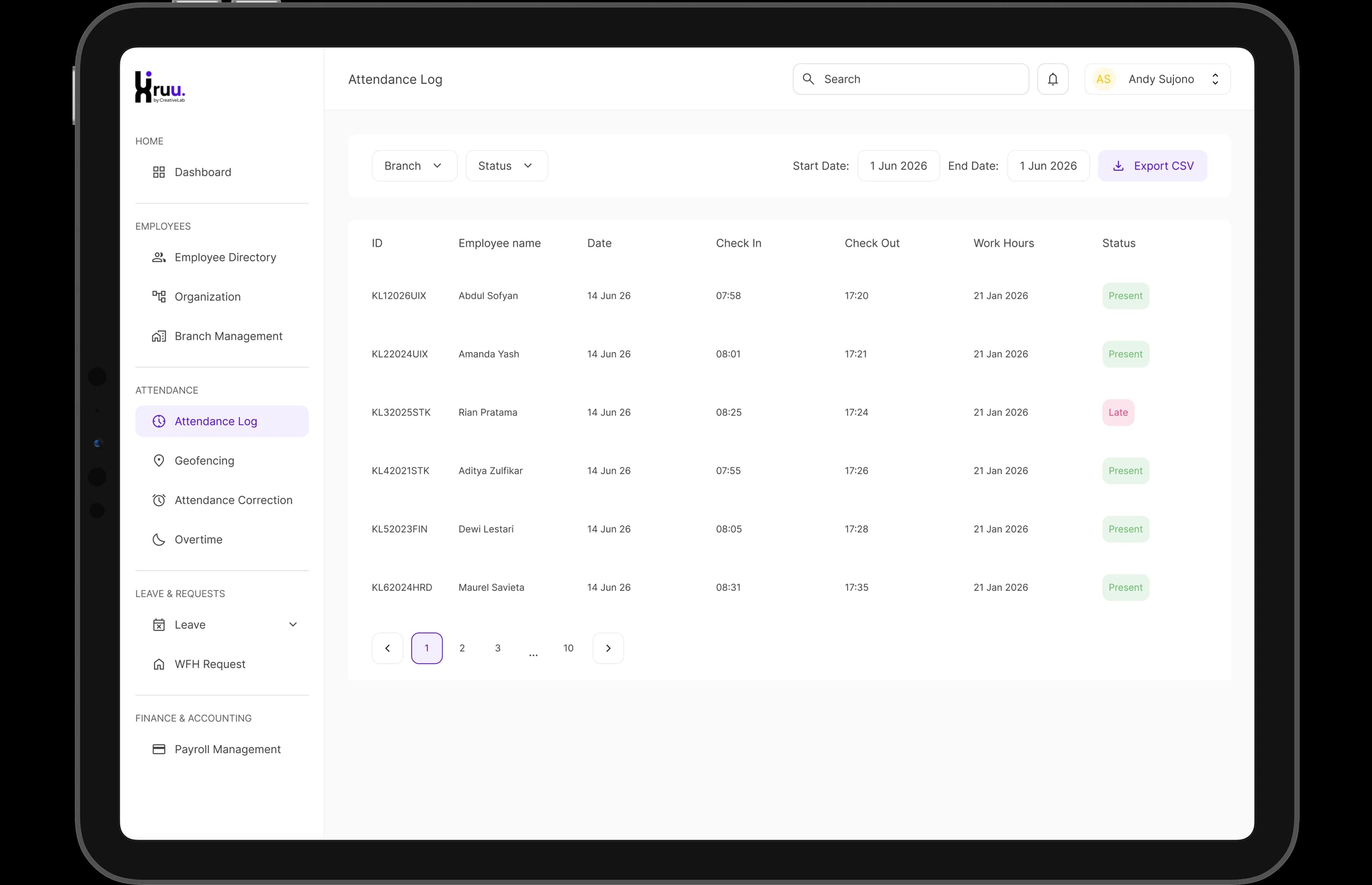Click the check-out time 17:35
This screenshot has height=885, width=1372.
856,587
